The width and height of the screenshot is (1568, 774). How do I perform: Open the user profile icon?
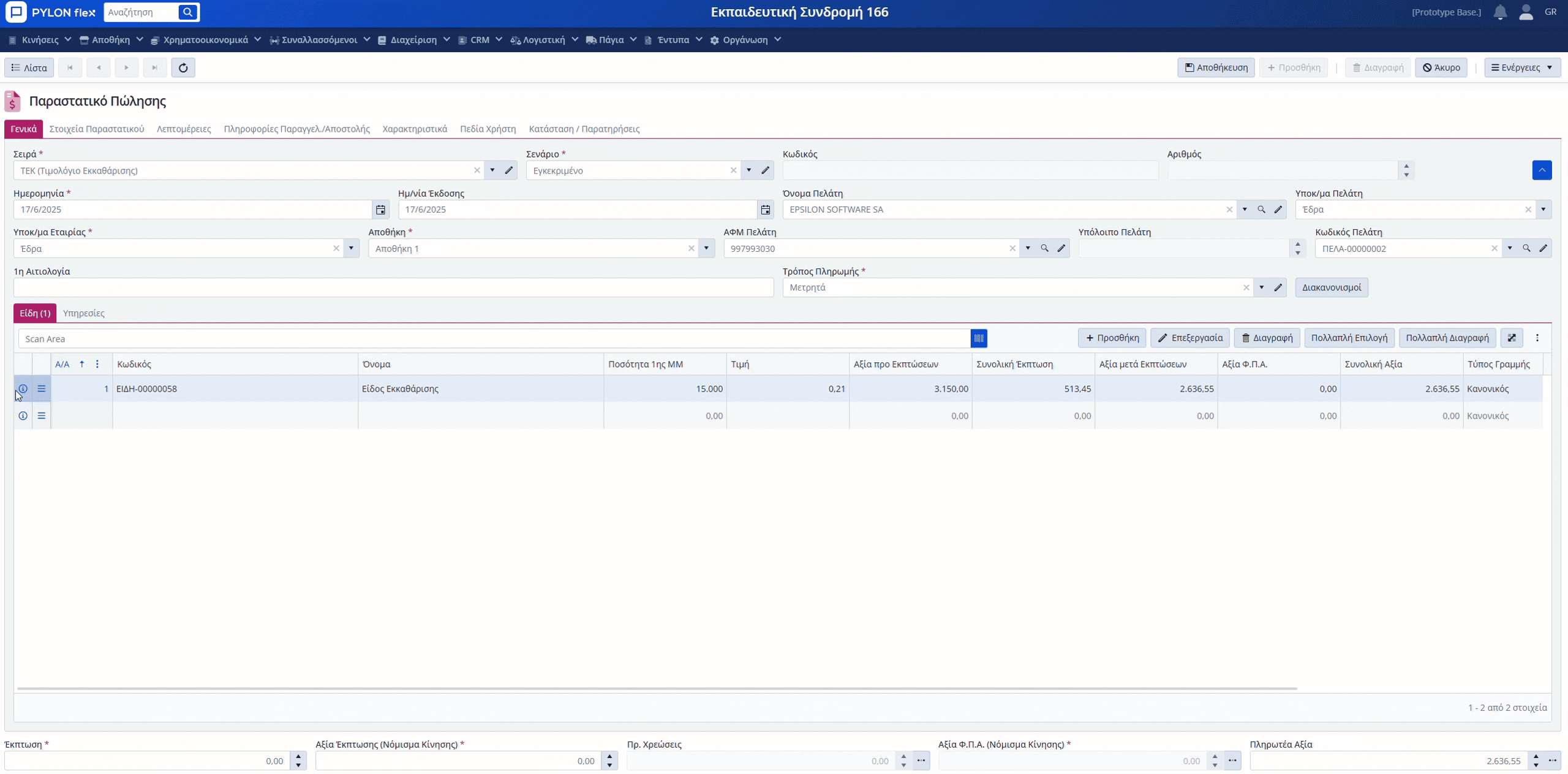[1526, 12]
